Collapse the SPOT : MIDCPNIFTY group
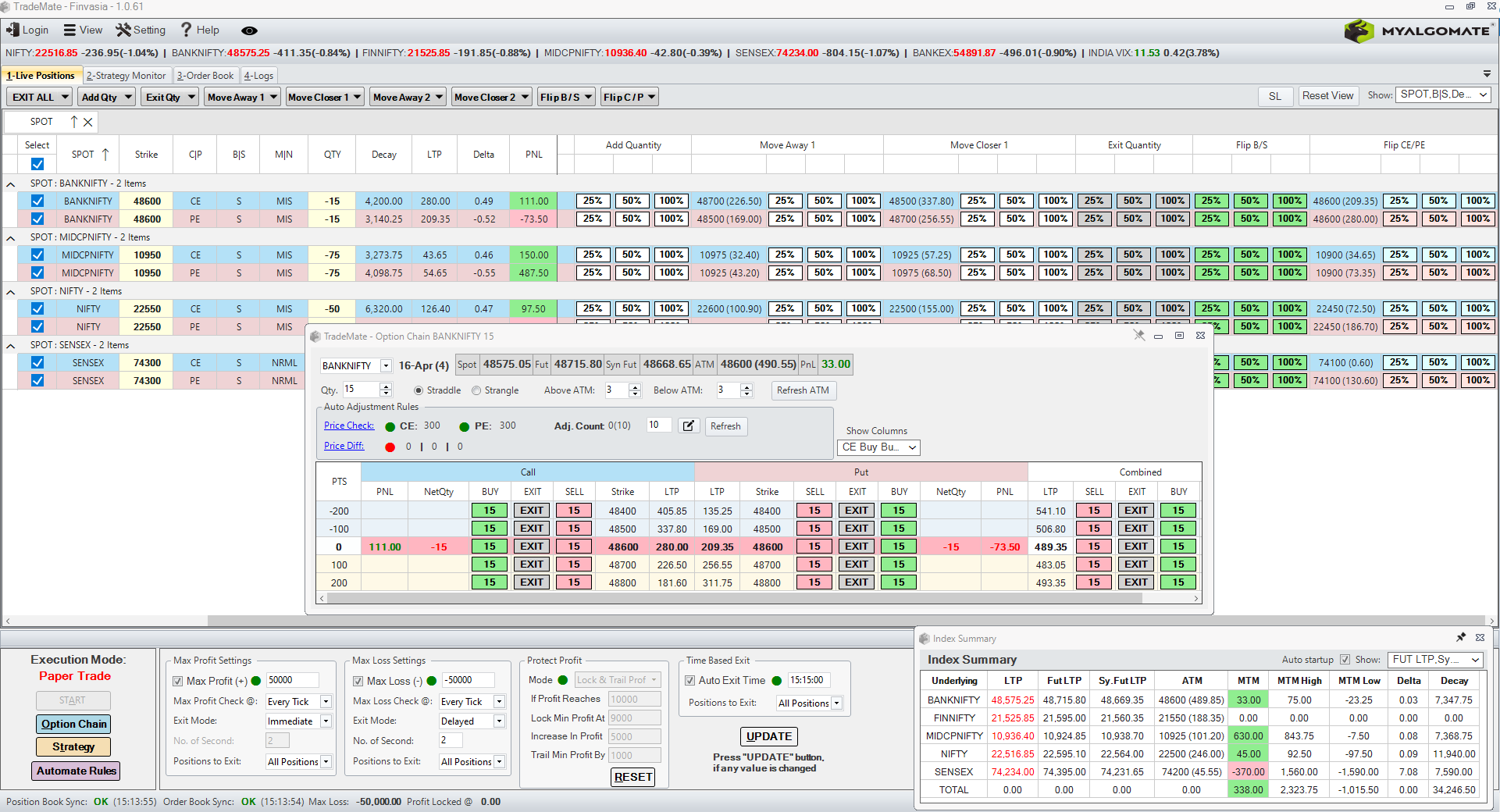This screenshot has height=812, width=1500. click(x=11, y=238)
